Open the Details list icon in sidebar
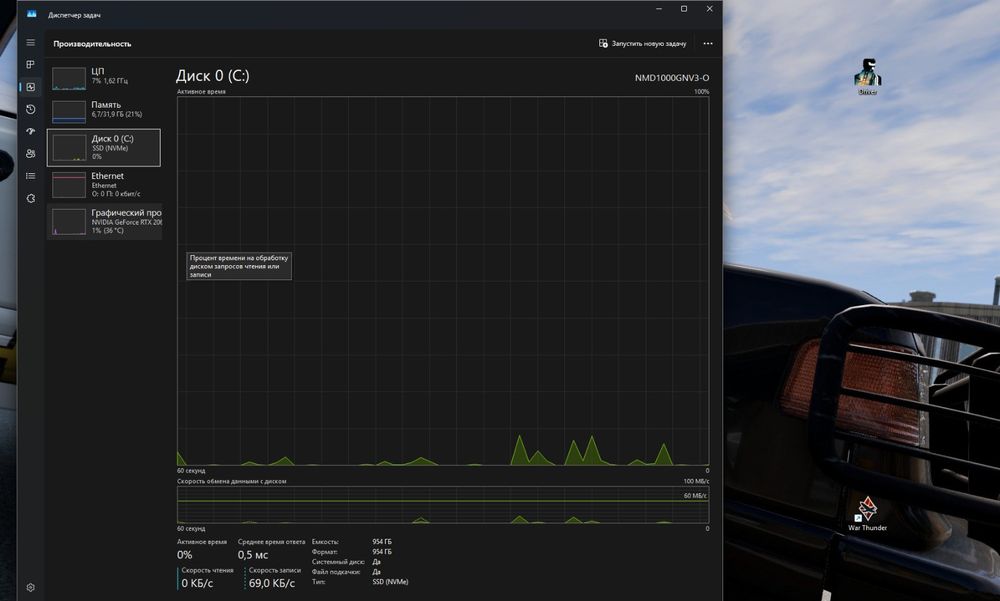The width and height of the screenshot is (1000, 601). tap(31, 176)
